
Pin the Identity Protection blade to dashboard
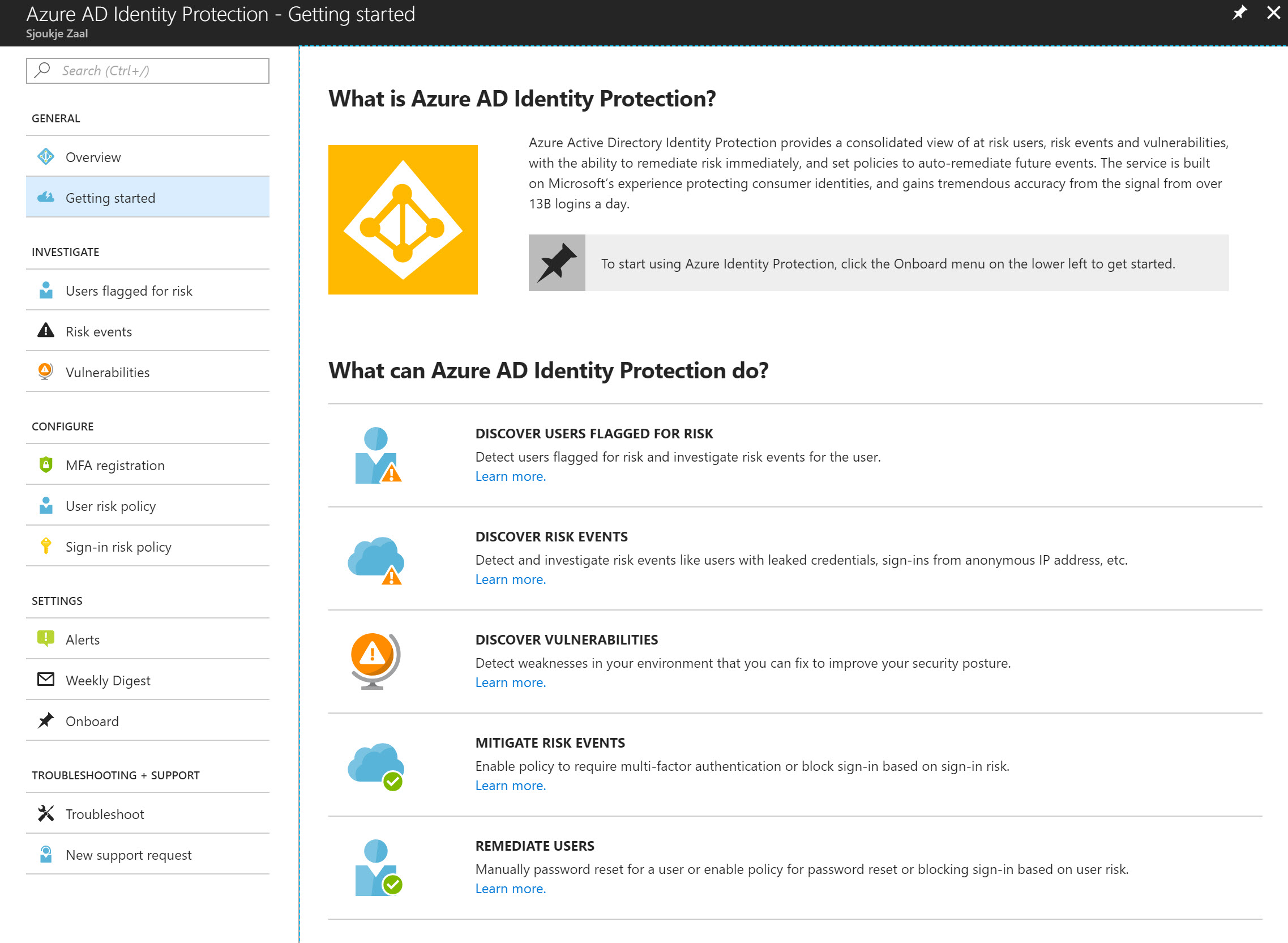pyautogui.click(x=1239, y=12)
